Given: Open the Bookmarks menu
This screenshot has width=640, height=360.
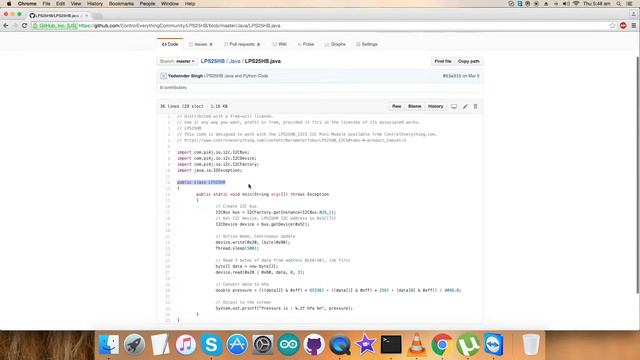Looking at the screenshot, I should click(x=121, y=4).
